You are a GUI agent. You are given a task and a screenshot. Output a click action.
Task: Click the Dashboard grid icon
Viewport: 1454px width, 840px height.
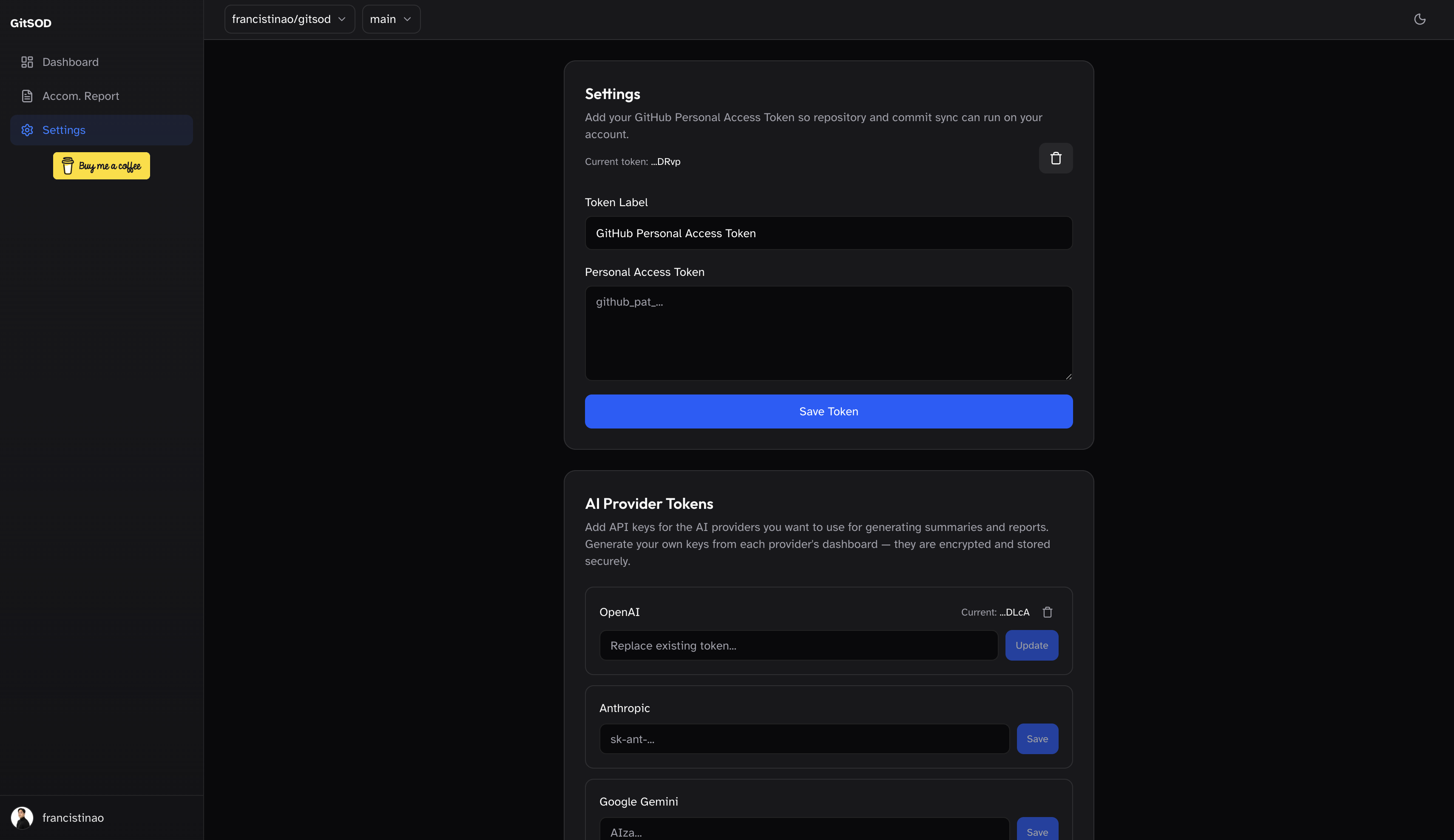27,62
